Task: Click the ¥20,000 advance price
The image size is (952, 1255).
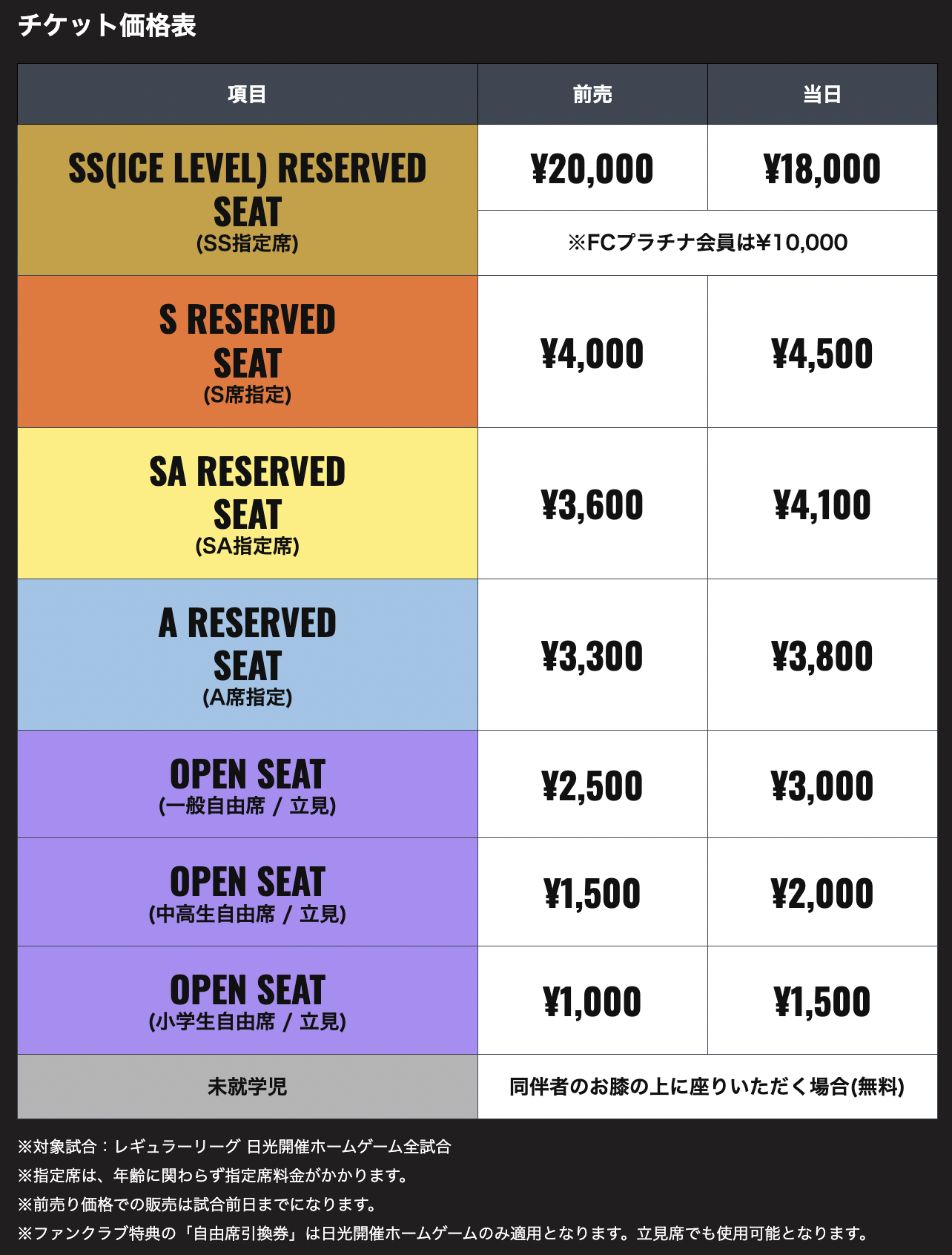Action: click(x=592, y=168)
